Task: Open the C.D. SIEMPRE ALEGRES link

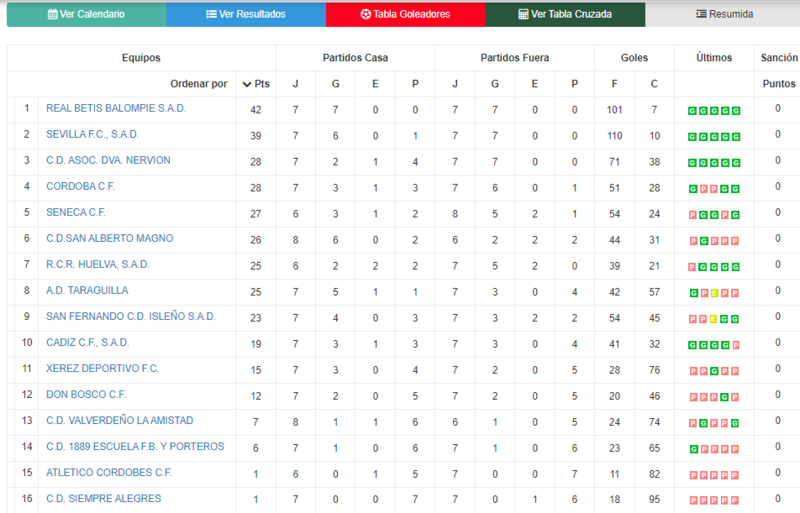Action: point(104,498)
